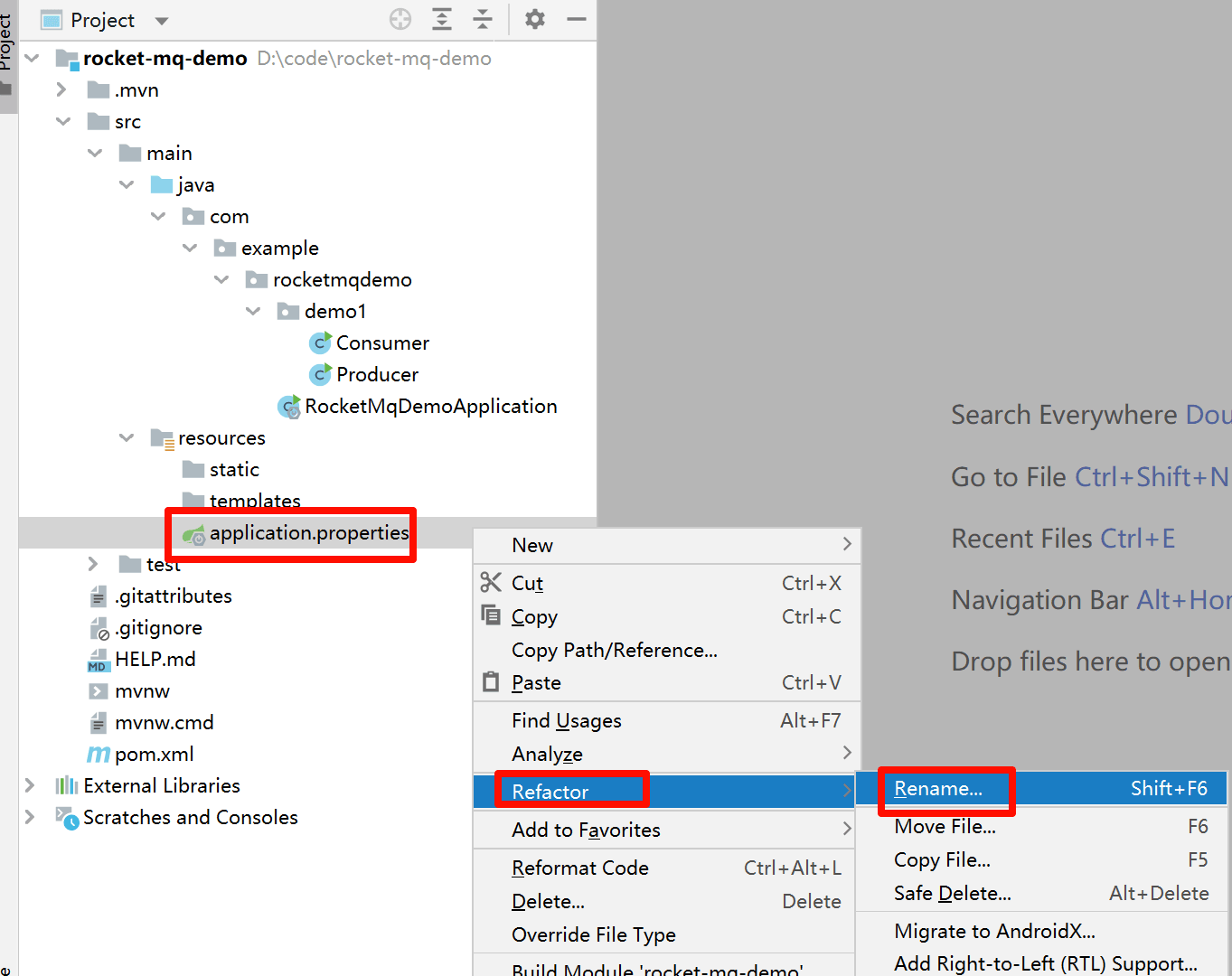Viewport: 1232px width, 976px height.
Task: Expand External Libraries node
Action: coord(31,785)
